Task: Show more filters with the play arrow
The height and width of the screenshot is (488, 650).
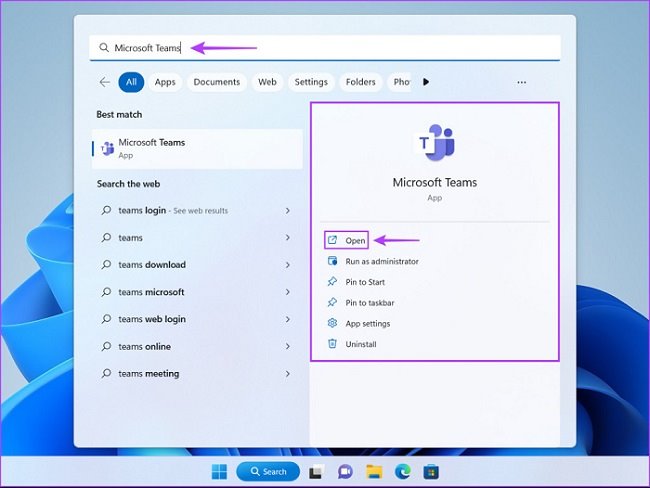Action: [426, 82]
